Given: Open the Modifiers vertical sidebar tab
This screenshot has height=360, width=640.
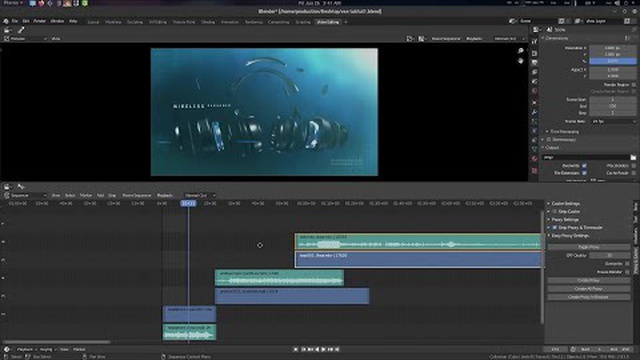Looking at the screenshot, I should pos(636,236).
